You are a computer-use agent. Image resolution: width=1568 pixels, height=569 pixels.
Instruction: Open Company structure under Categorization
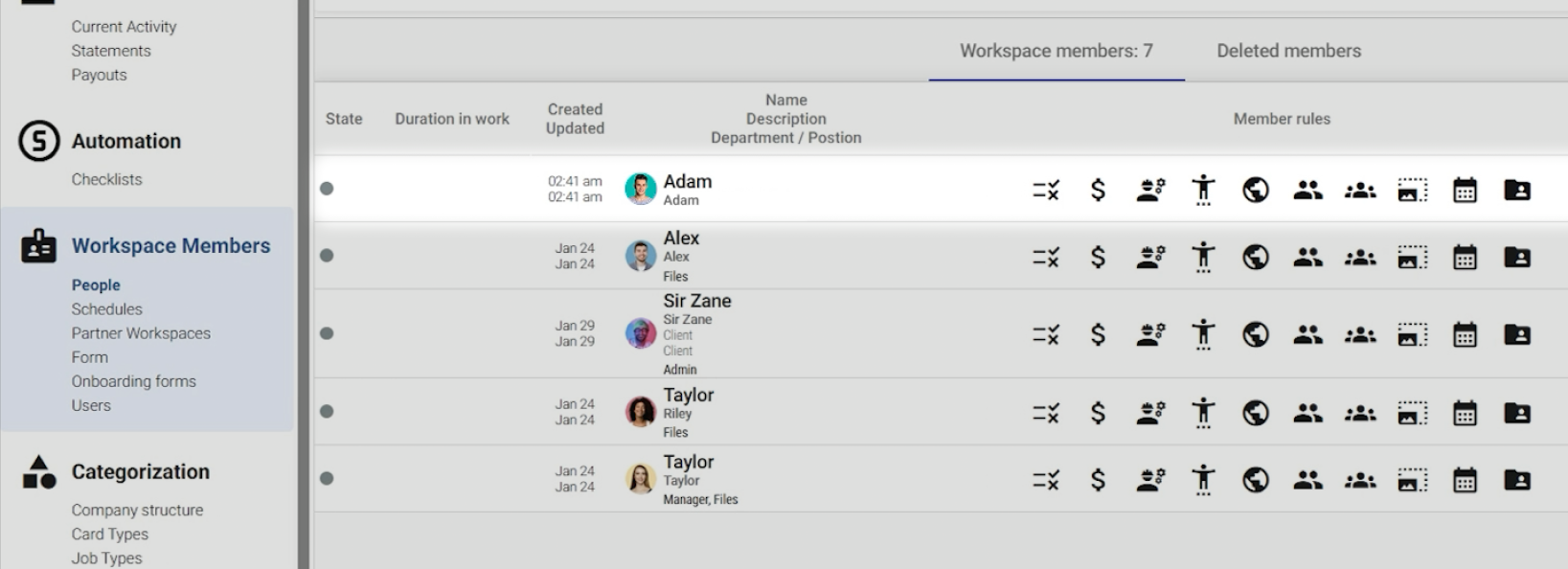[x=137, y=511]
